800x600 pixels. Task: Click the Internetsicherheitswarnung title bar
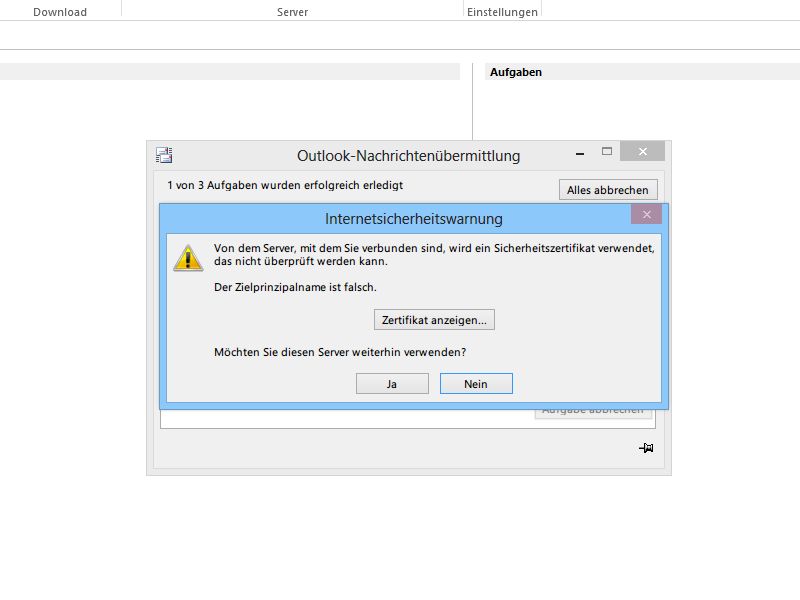(x=414, y=218)
